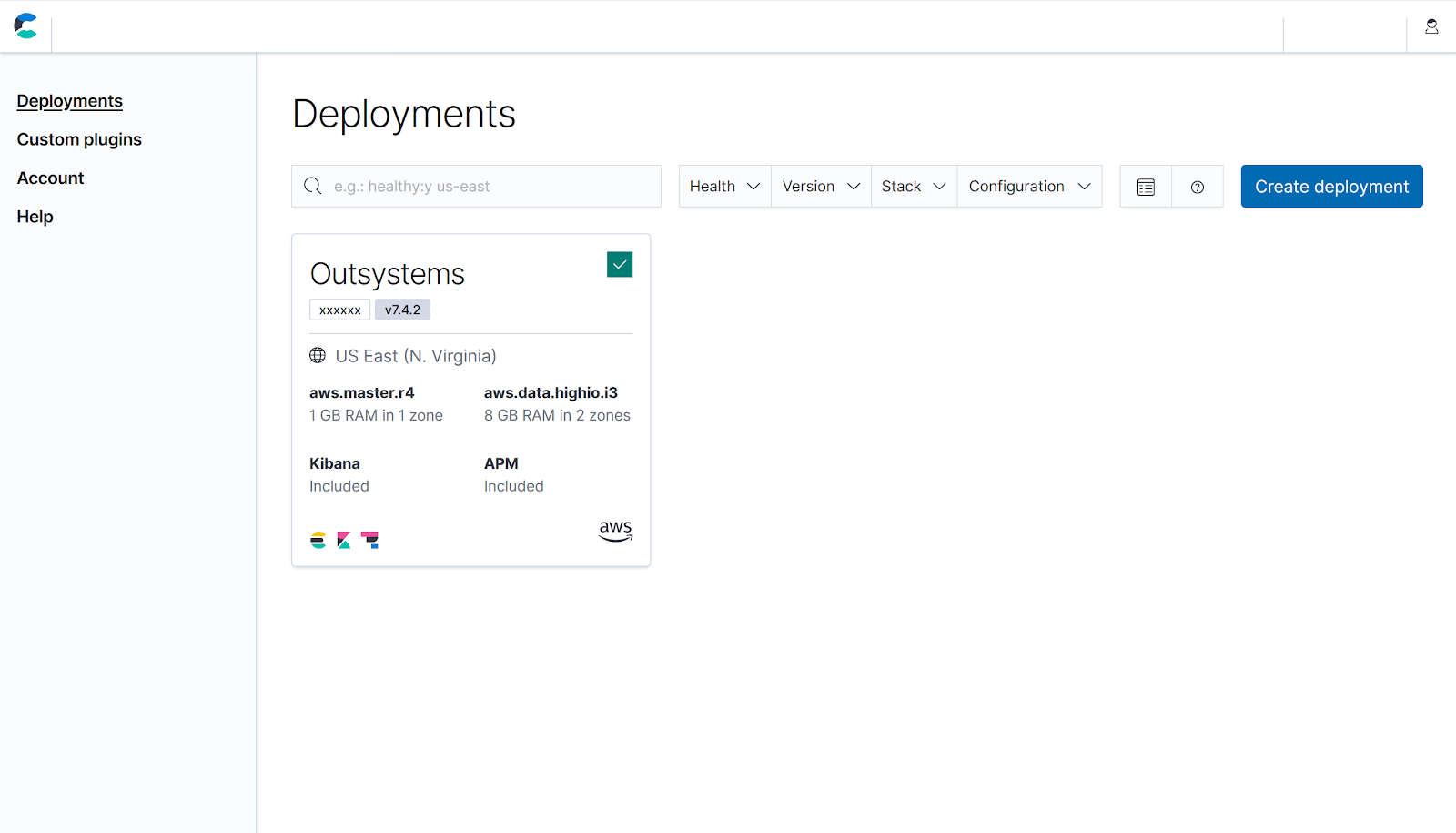
Task: Click '8 GB RAM in 2 zones' text
Action: [x=557, y=415]
